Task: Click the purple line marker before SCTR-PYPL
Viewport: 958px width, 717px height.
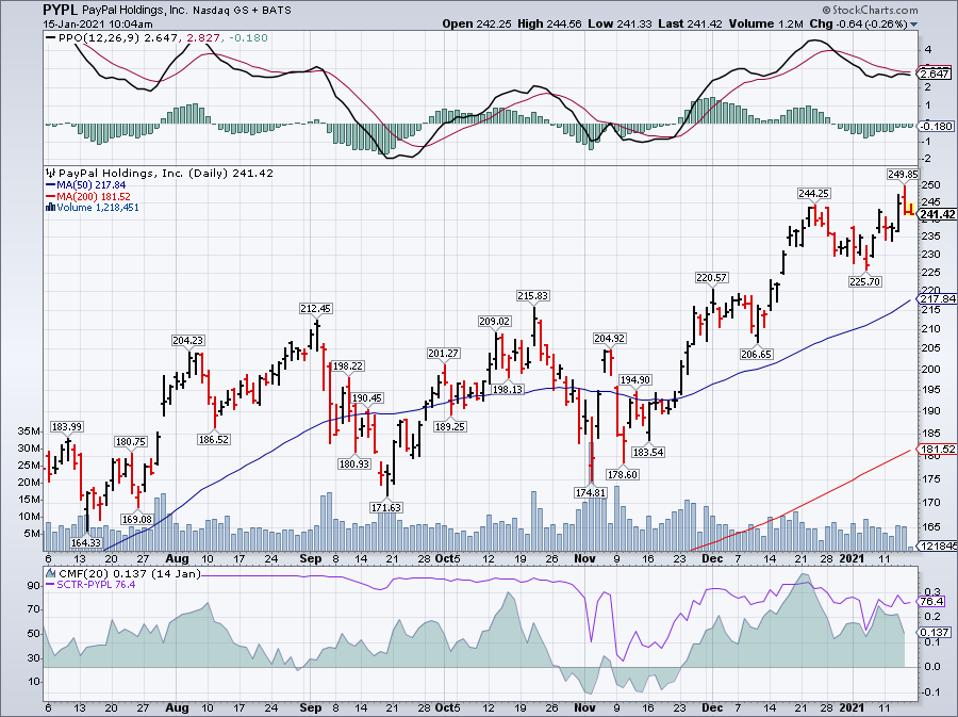Action: click(51, 585)
